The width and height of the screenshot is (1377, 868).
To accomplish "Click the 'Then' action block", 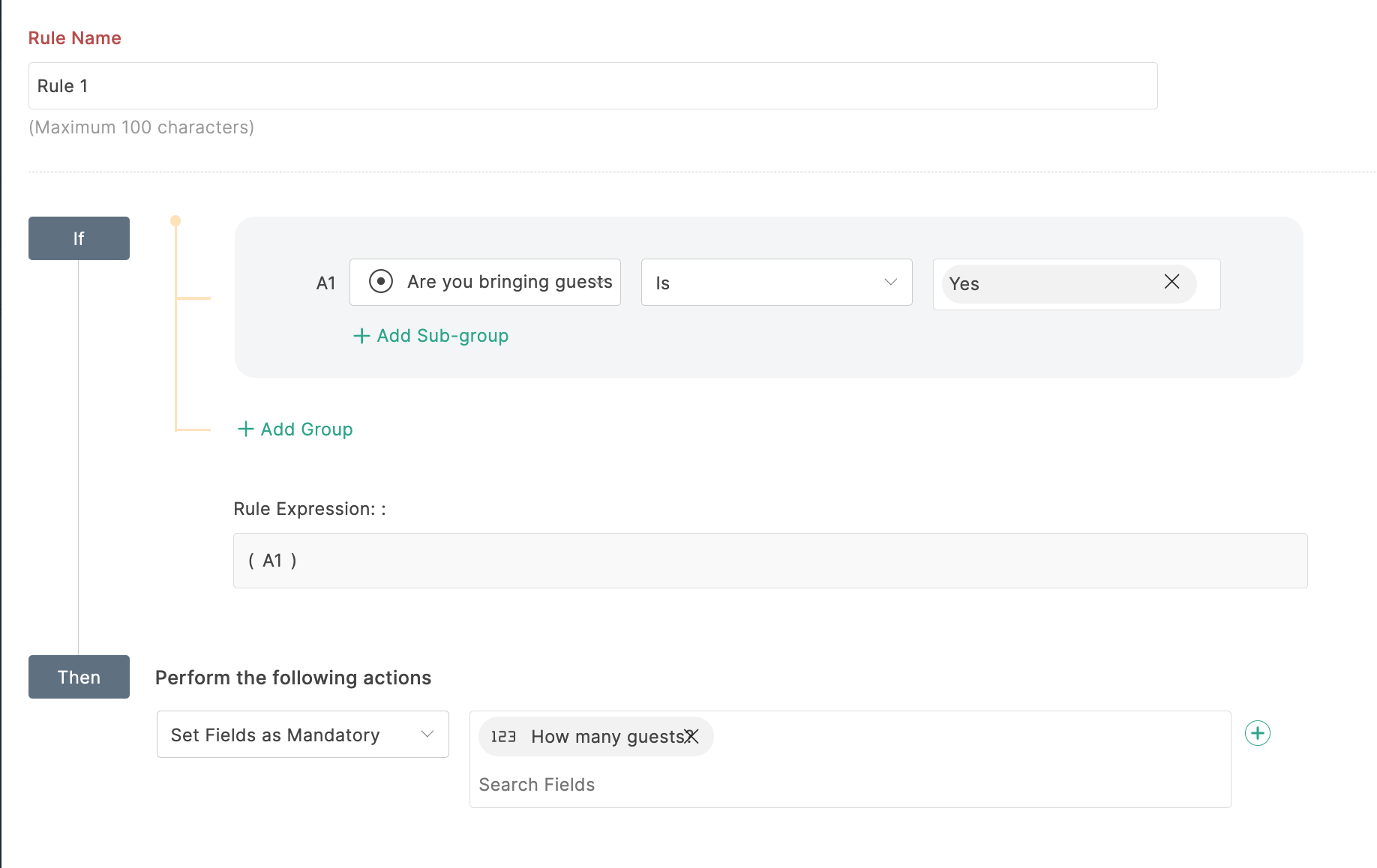I will point(79,677).
